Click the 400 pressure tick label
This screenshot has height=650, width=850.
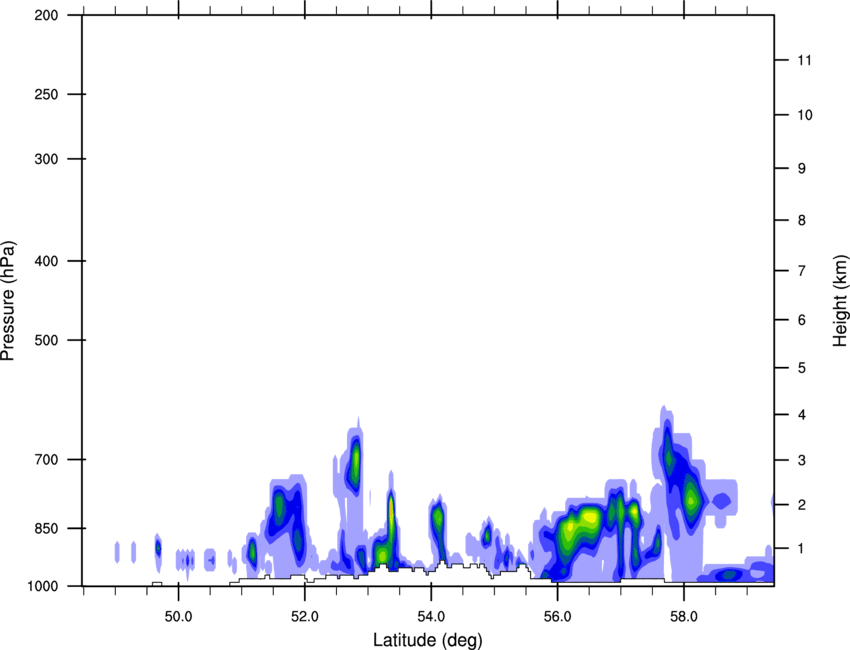[46, 261]
